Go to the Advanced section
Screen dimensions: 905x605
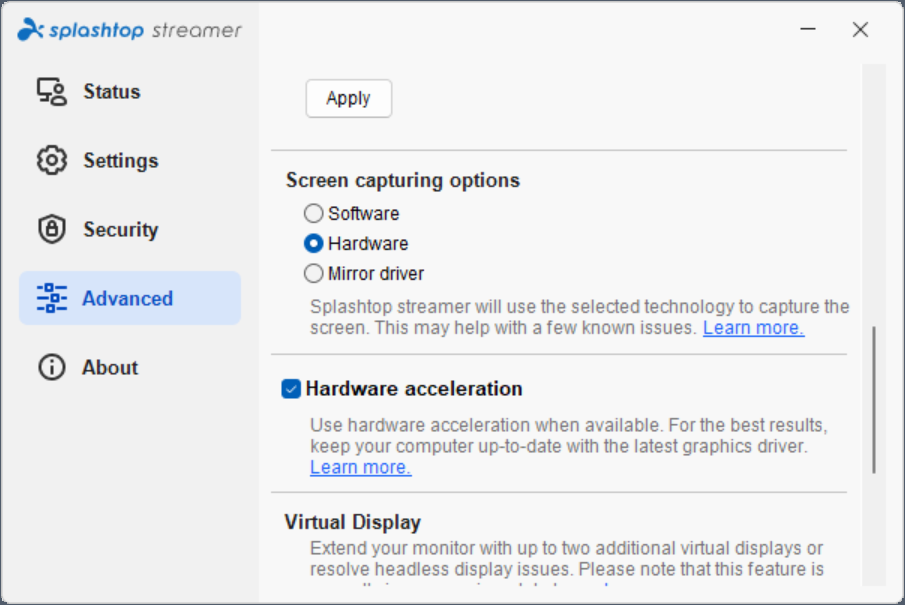coord(127,297)
